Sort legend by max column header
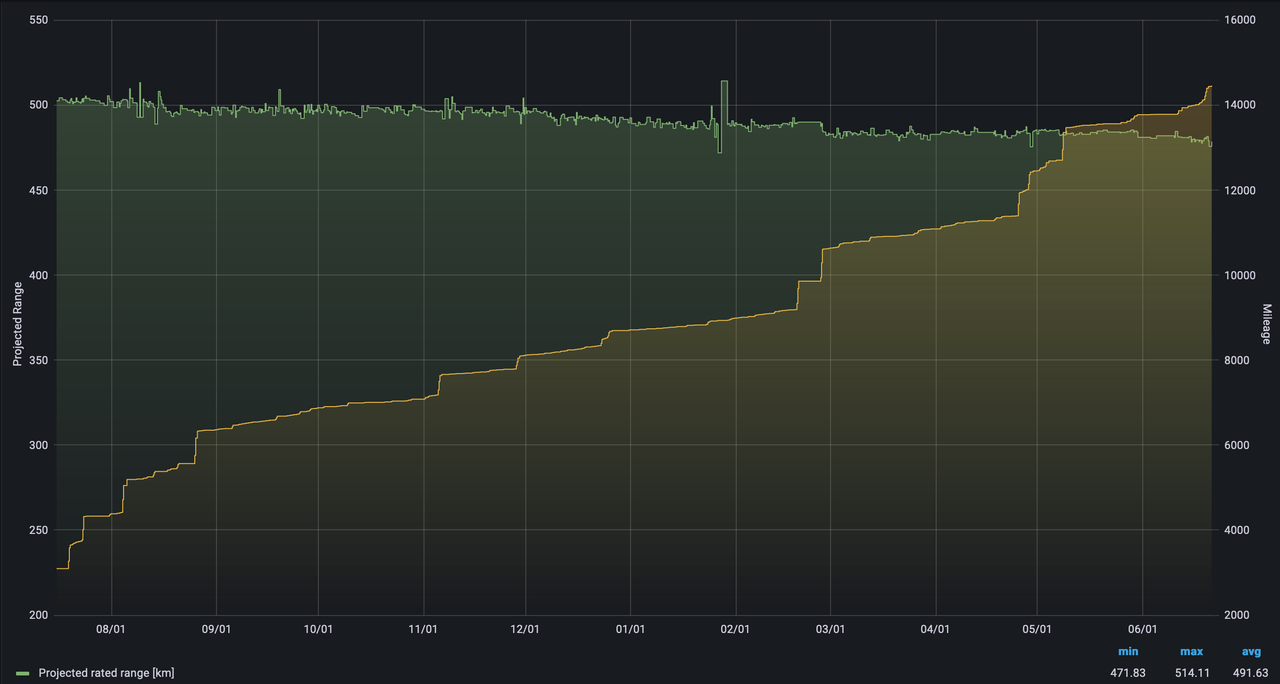This screenshot has width=1280, height=684. (x=1191, y=652)
